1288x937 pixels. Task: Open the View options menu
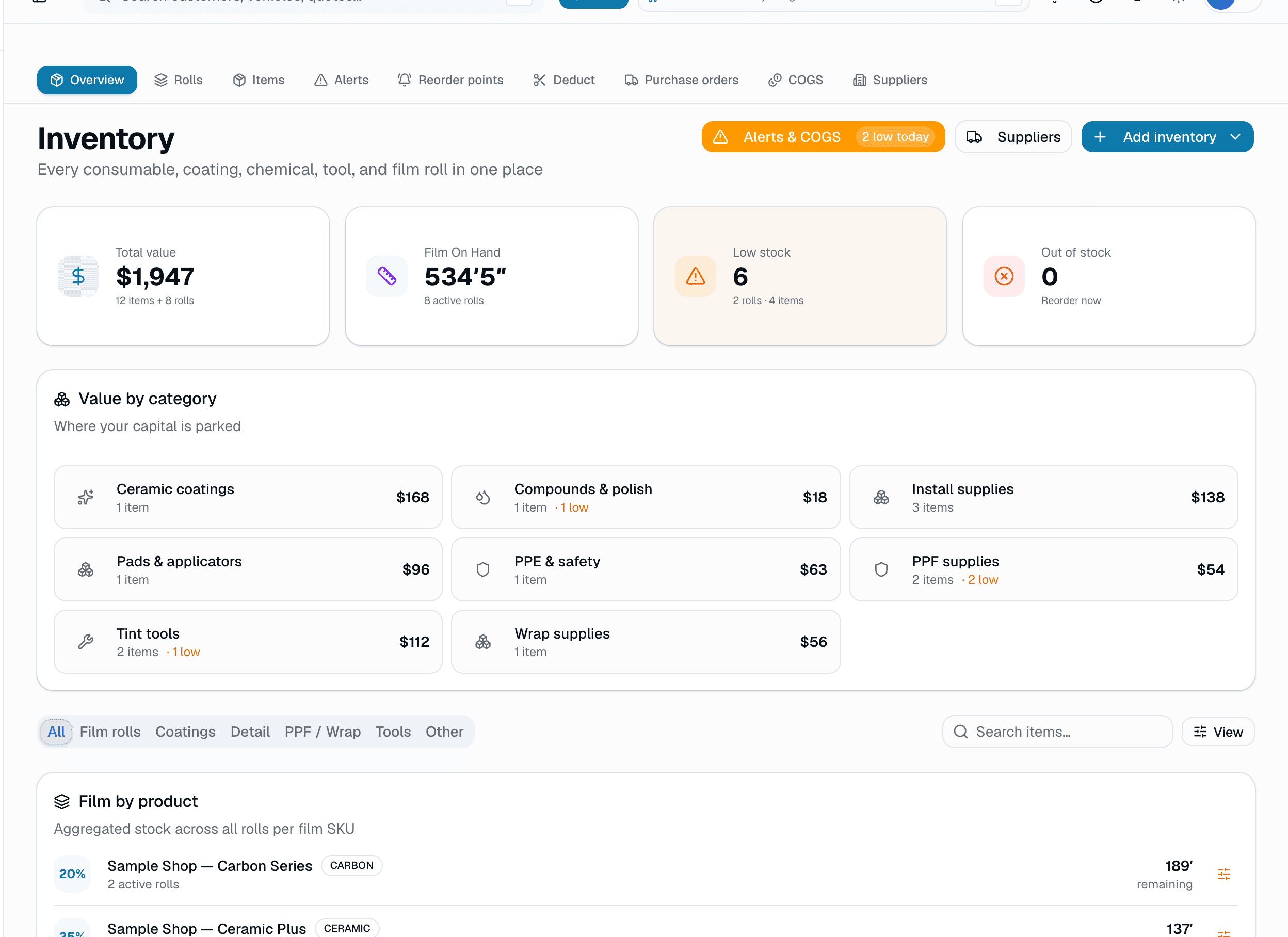tap(1218, 732)
